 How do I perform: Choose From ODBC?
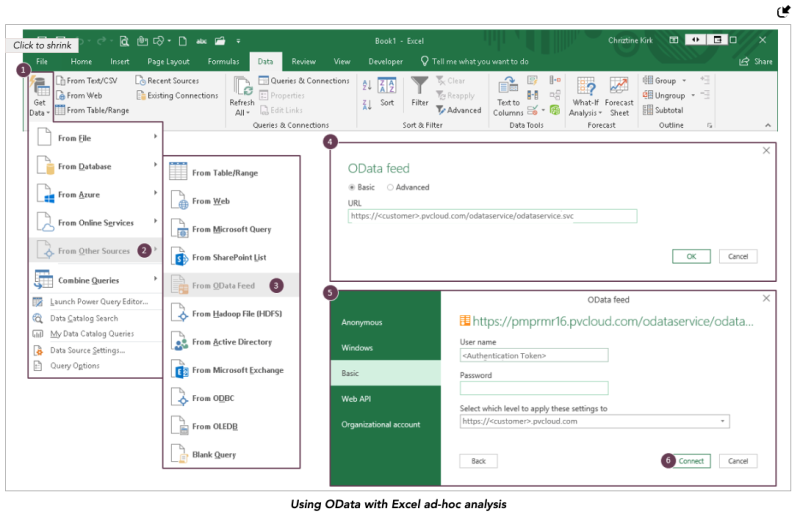pyautogui.click(x=231, y=398)
